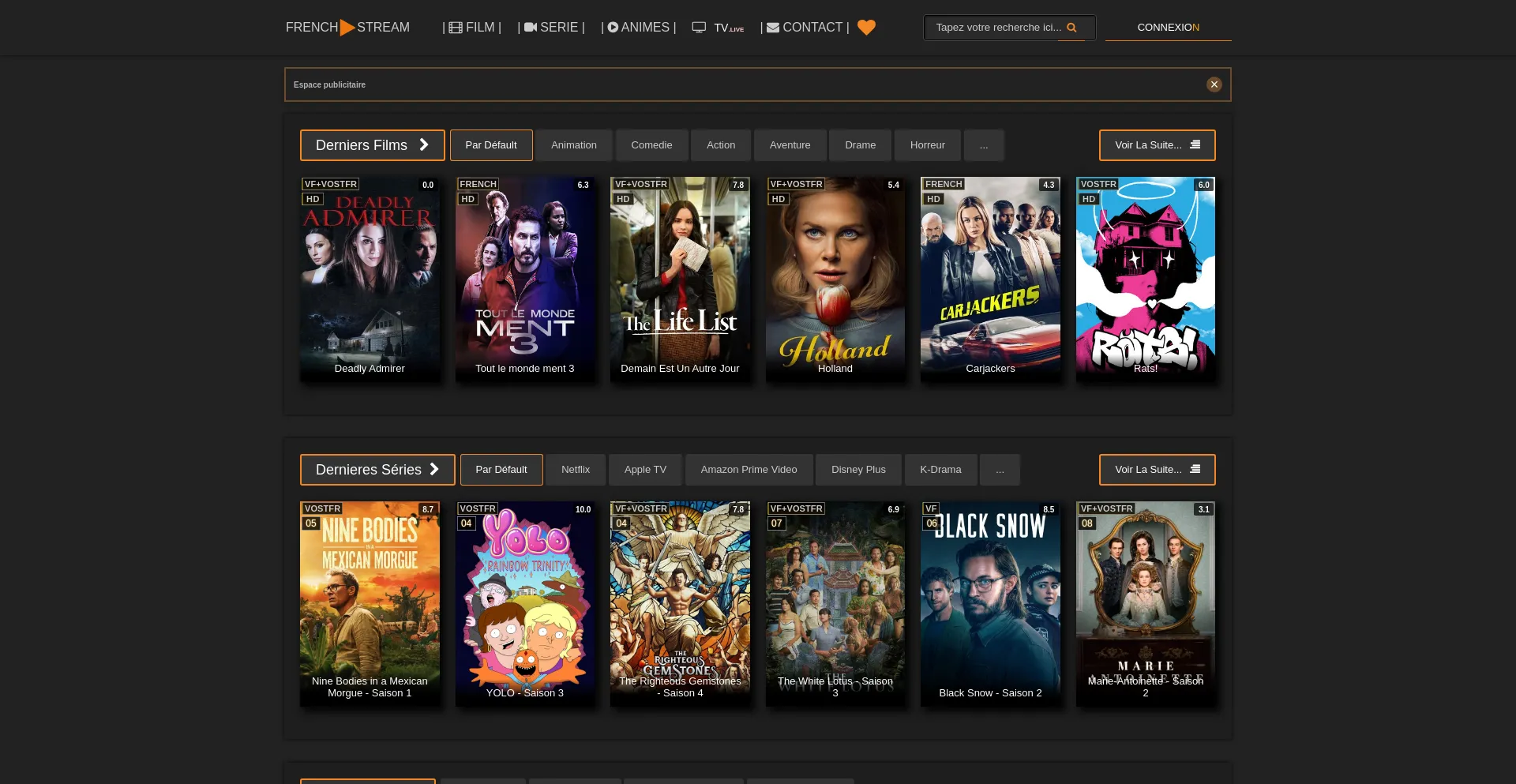Select Amazon Prime Video tab
The width and height of the screenshot is (1516, 784).
[749, 470]
